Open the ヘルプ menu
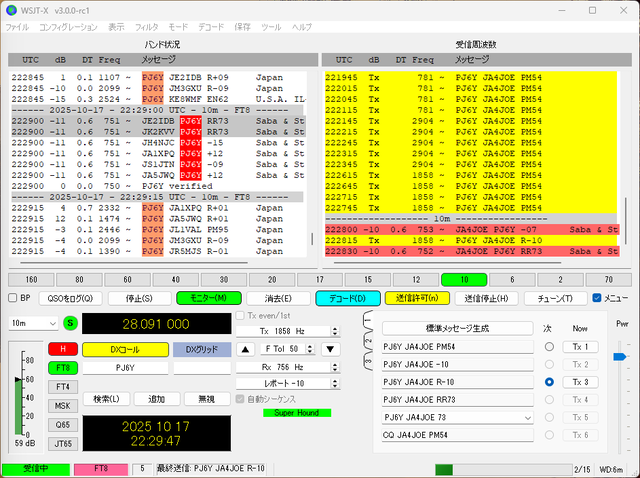The image size is (640, 478). tap(302, 27)
